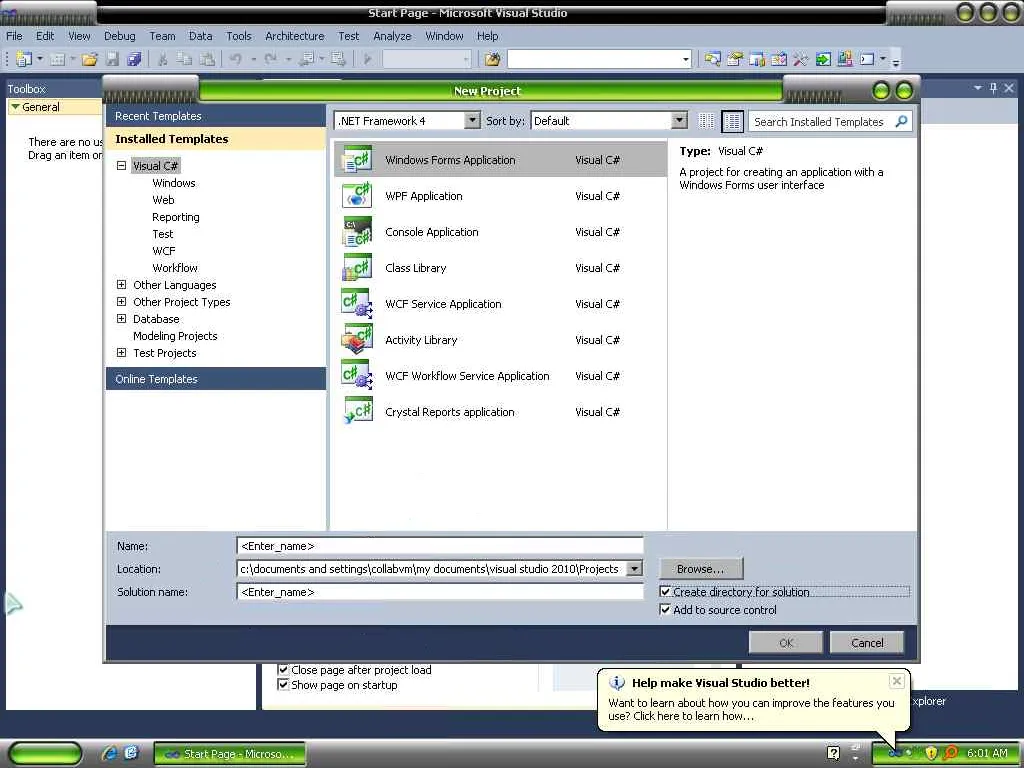
Task: Open the Properties Window toolbar icon
Action: tap(735, 59)
